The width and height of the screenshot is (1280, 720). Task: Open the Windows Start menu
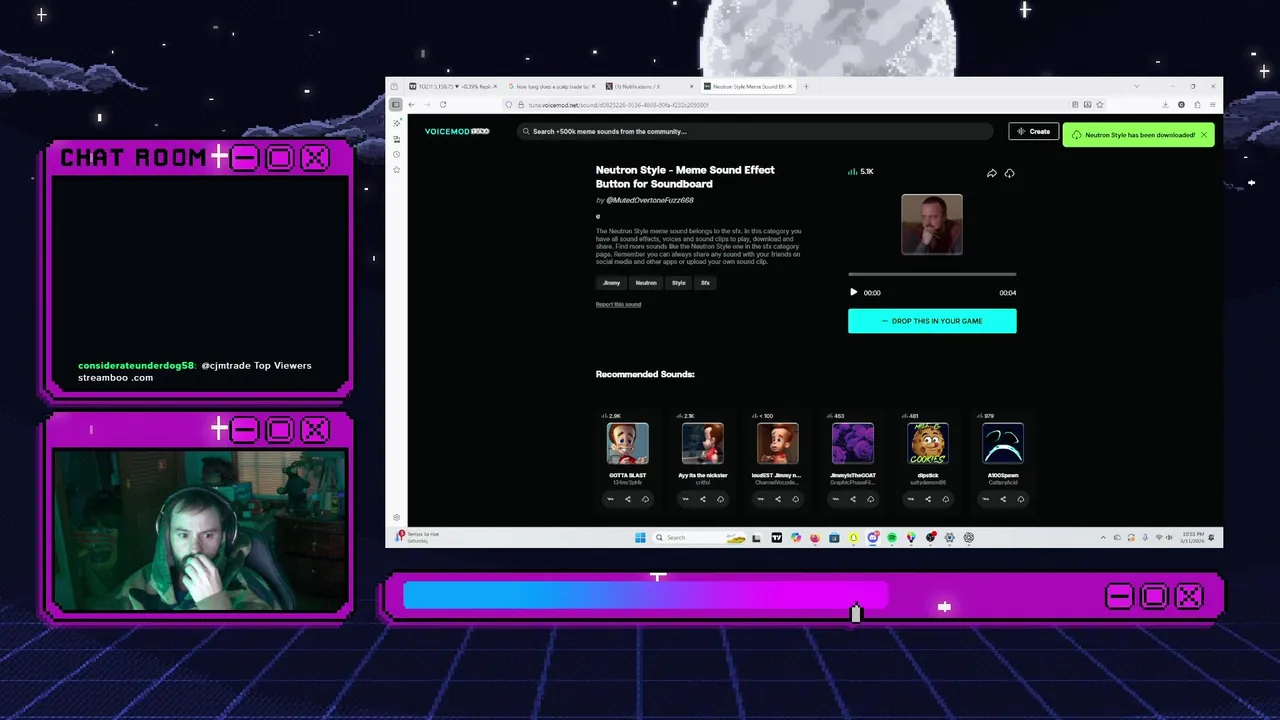[640, 537]
